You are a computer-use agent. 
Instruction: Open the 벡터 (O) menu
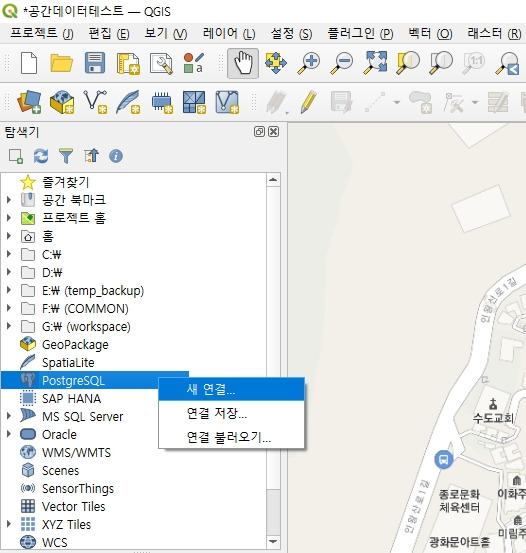[430, 33]
